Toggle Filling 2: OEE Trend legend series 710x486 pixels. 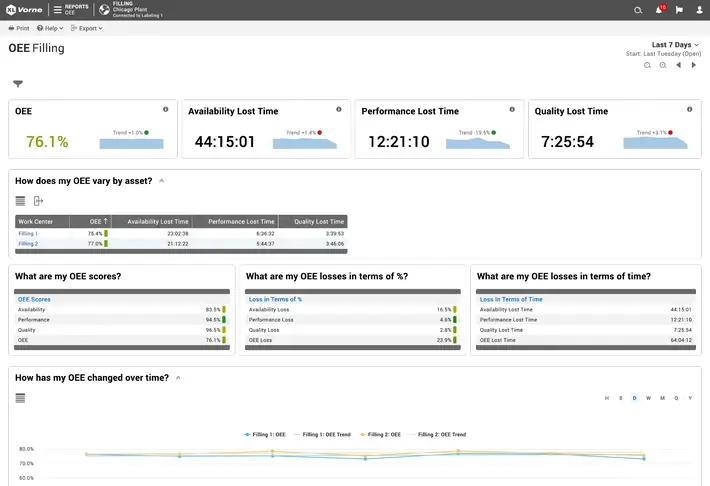pos(437,434)
